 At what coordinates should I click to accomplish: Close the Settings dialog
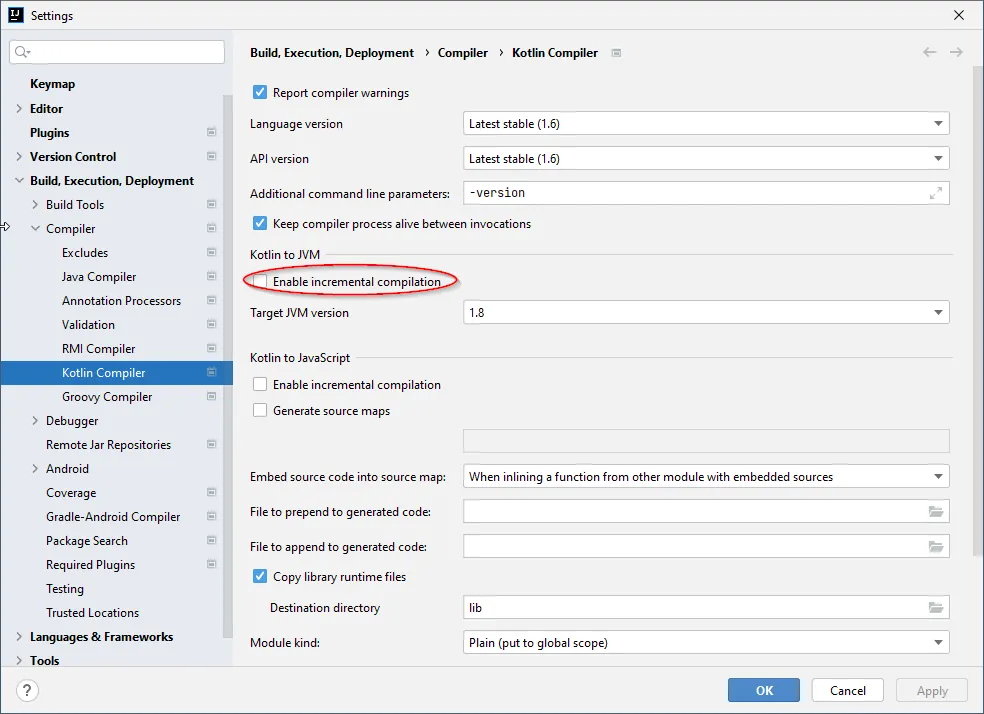pos(958,14)
